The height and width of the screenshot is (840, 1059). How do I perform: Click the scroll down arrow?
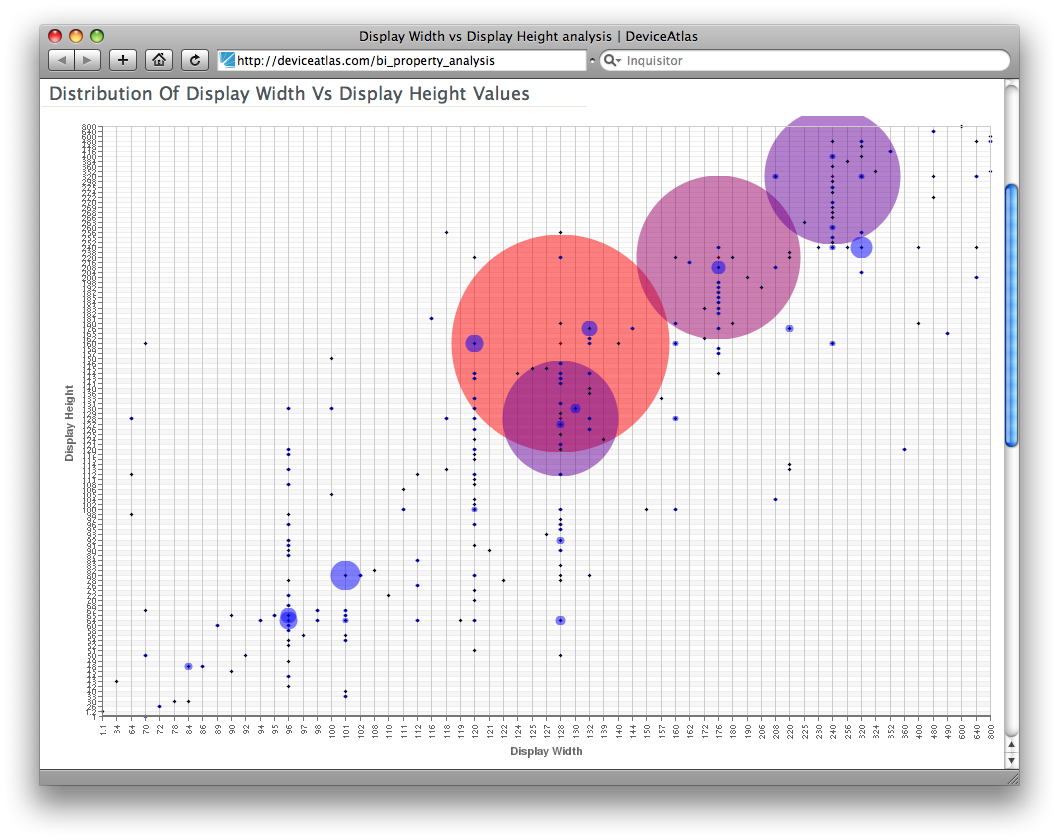[x=1011, y=759]
